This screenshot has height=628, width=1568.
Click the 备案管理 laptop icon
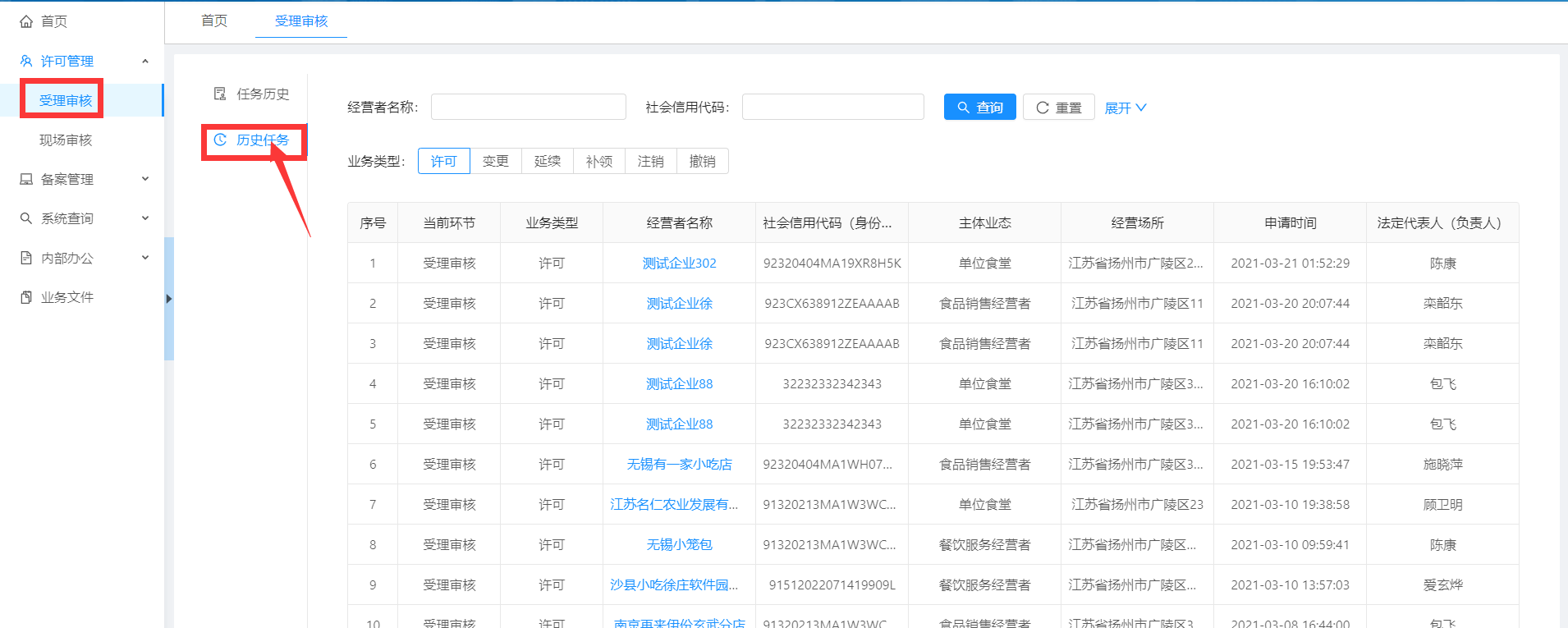click(x=26, y=179)
